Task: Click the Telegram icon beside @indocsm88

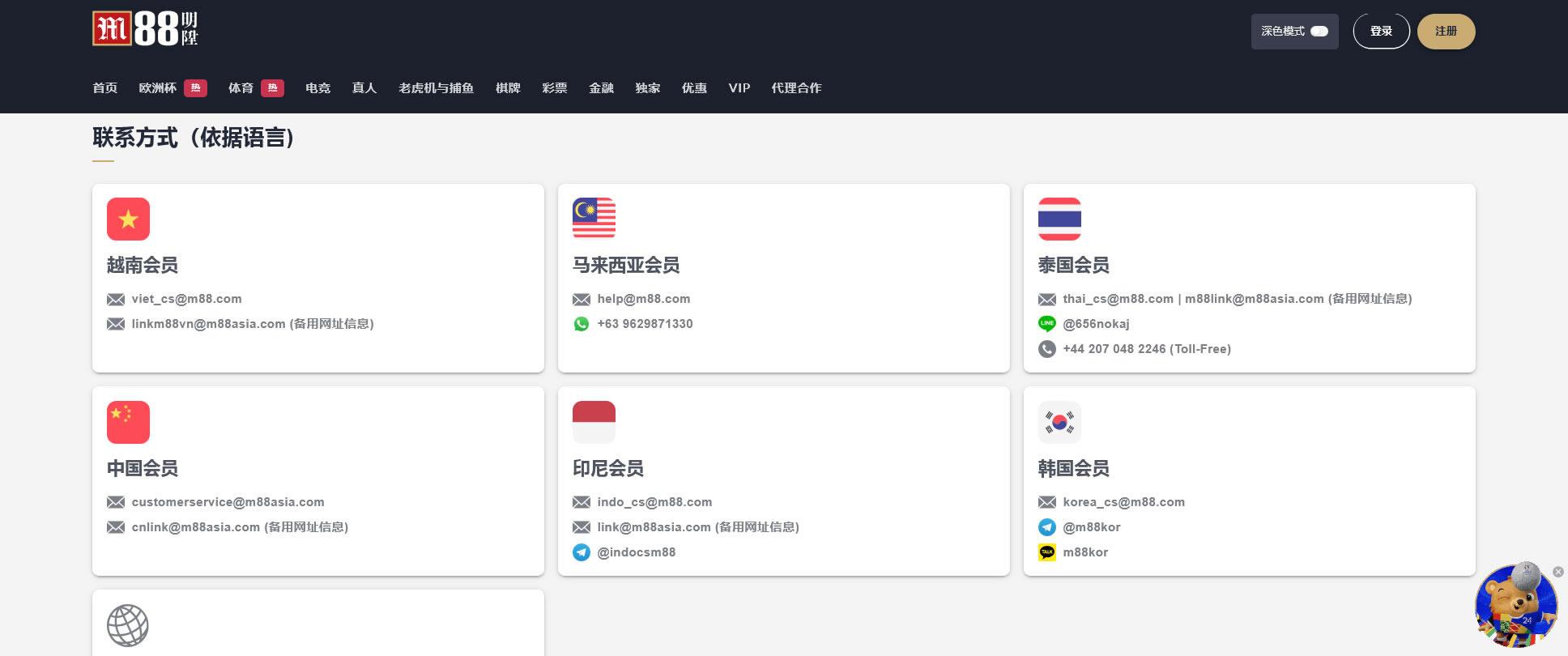Action: pos(582,552)
